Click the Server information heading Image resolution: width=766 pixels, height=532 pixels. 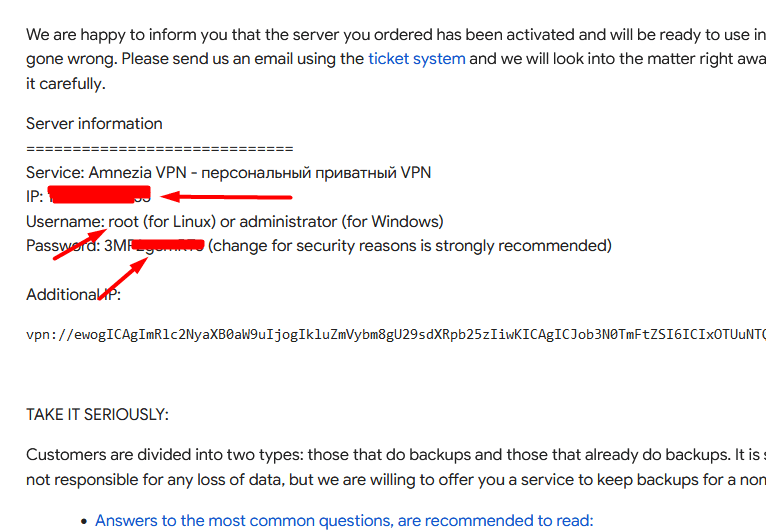[x=94, y=124]
